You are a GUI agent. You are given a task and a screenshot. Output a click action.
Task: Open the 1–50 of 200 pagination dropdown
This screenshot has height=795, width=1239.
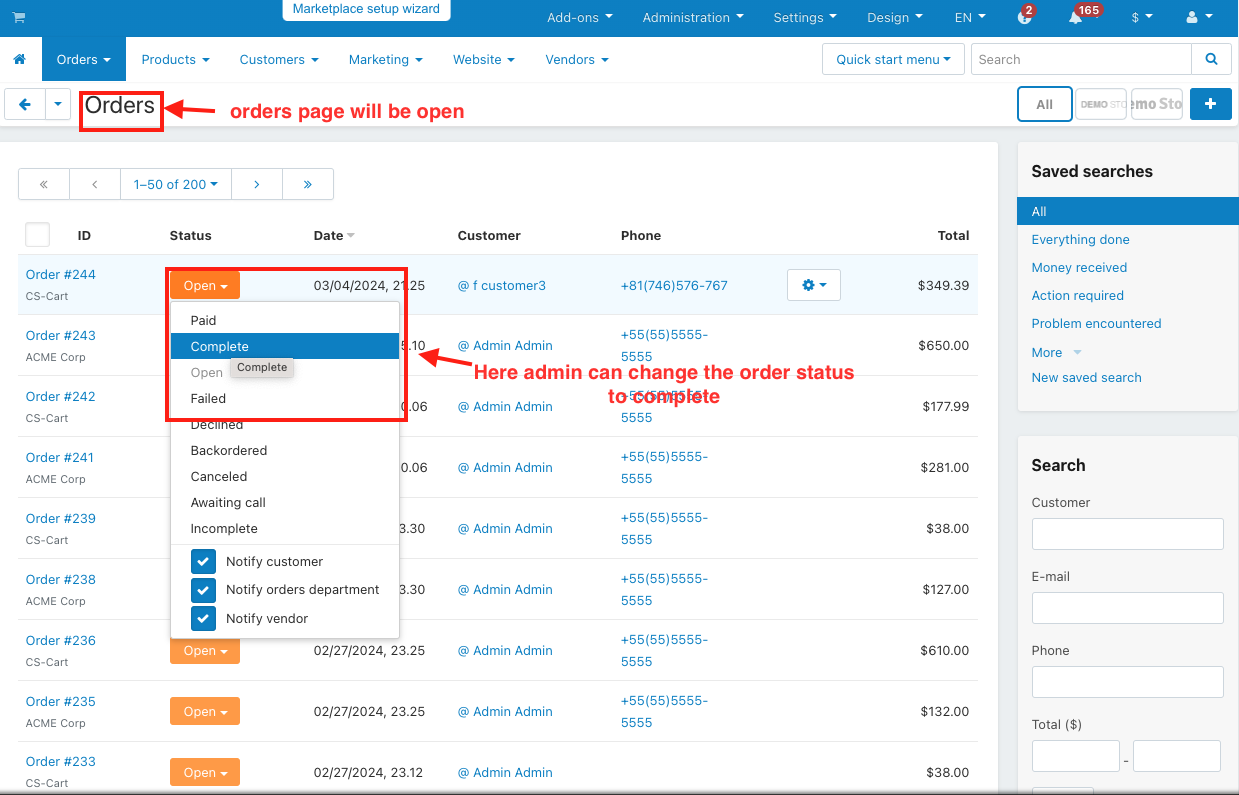pyautogui.click(x=175, y=184)
